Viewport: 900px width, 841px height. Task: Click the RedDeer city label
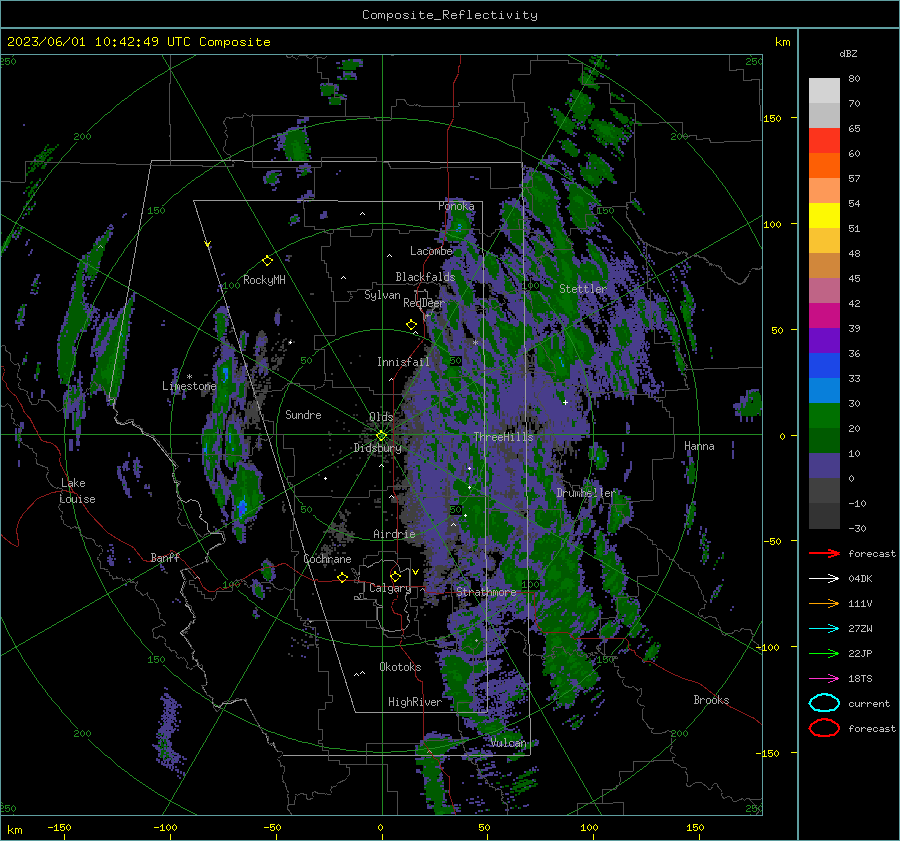pyautogui.click(x=424, y=303)
